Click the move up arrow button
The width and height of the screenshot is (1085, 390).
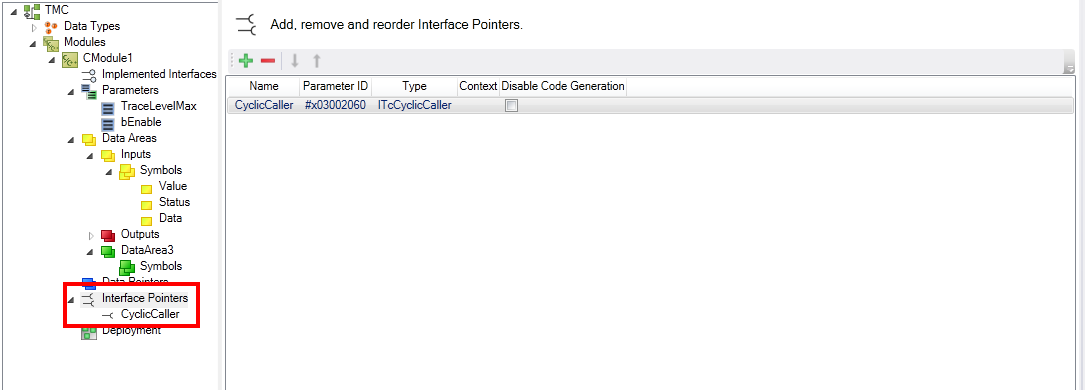pos(317,61)
